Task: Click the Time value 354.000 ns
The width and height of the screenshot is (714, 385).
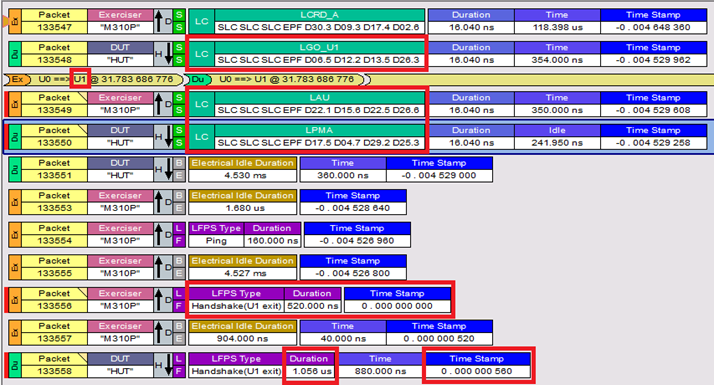Action: (557, 60)
